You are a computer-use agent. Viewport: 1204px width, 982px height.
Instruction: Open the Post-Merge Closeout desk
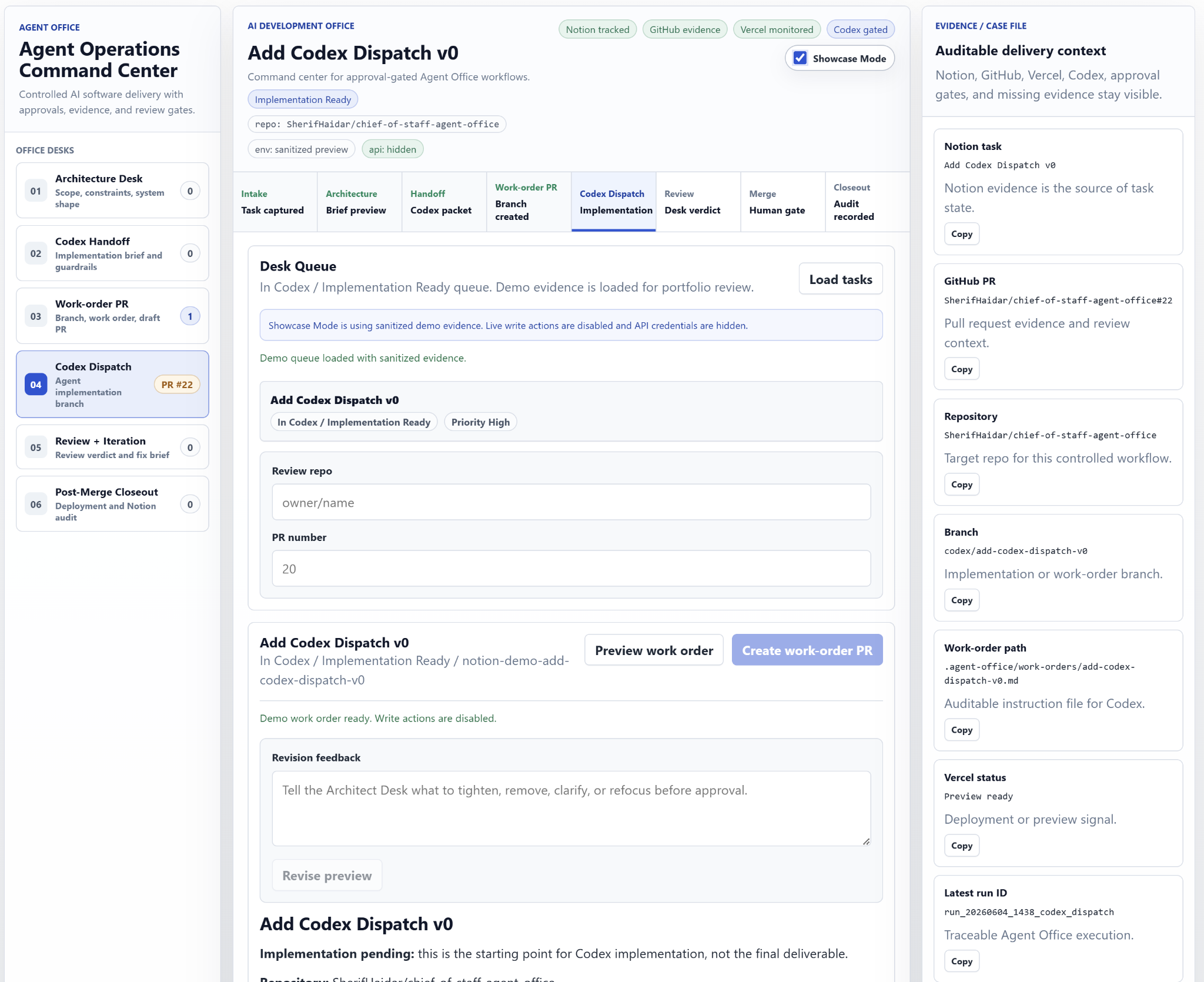(x=112, y=504)
